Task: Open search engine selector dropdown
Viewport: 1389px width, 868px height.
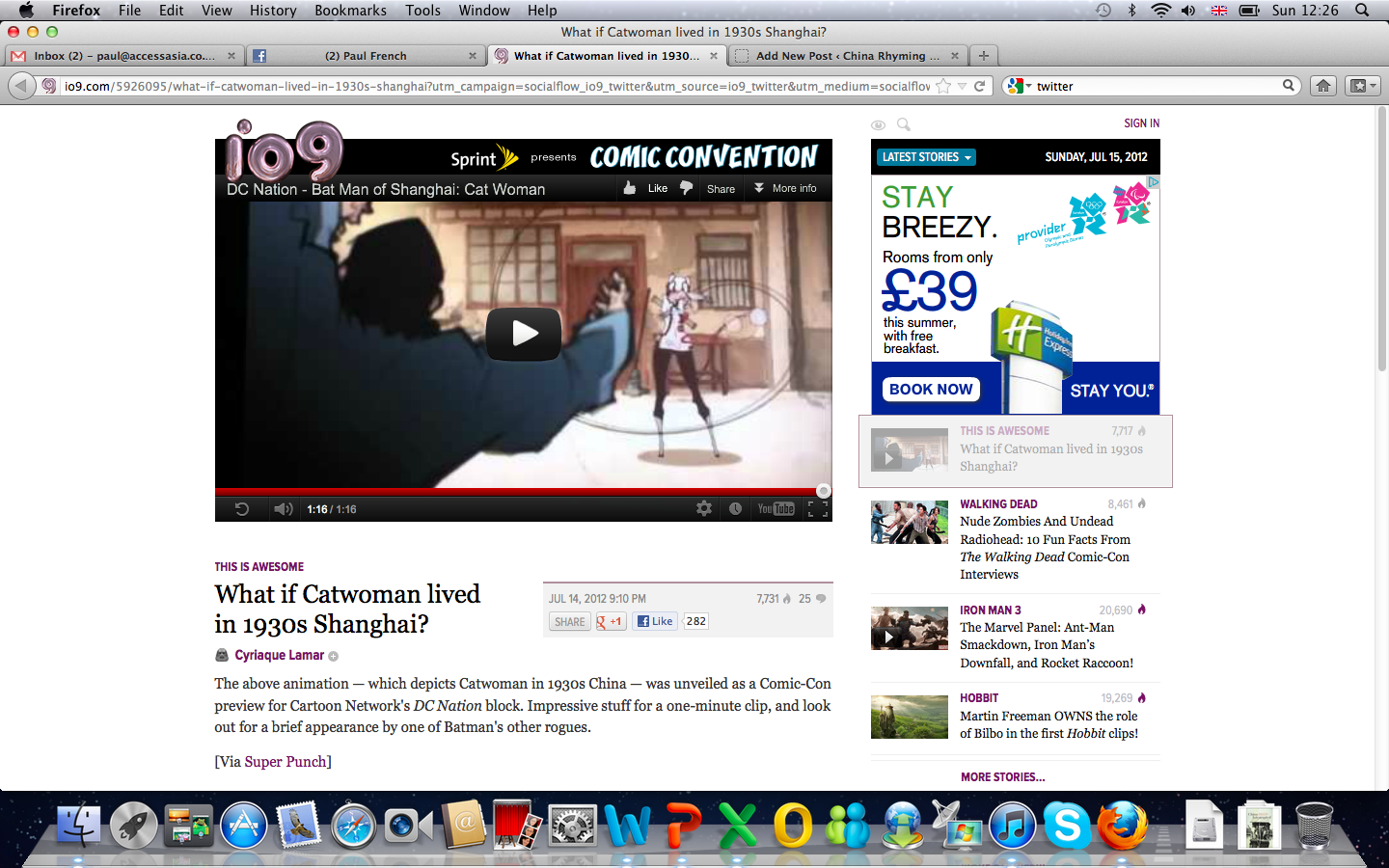Action: tap(1020, 86)
